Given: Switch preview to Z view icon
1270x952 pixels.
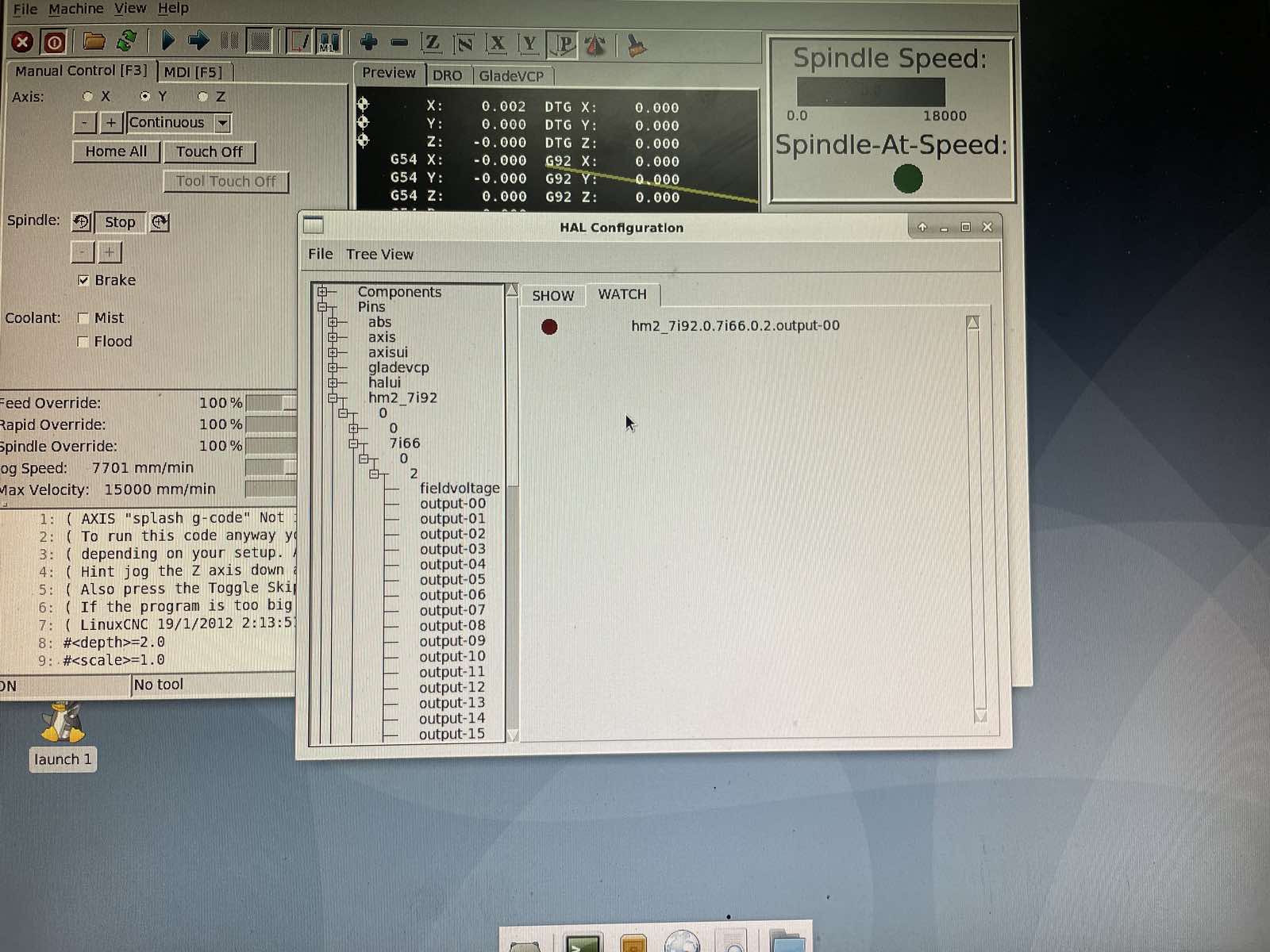Looking at the screenshot, I should tap(432, 43).
